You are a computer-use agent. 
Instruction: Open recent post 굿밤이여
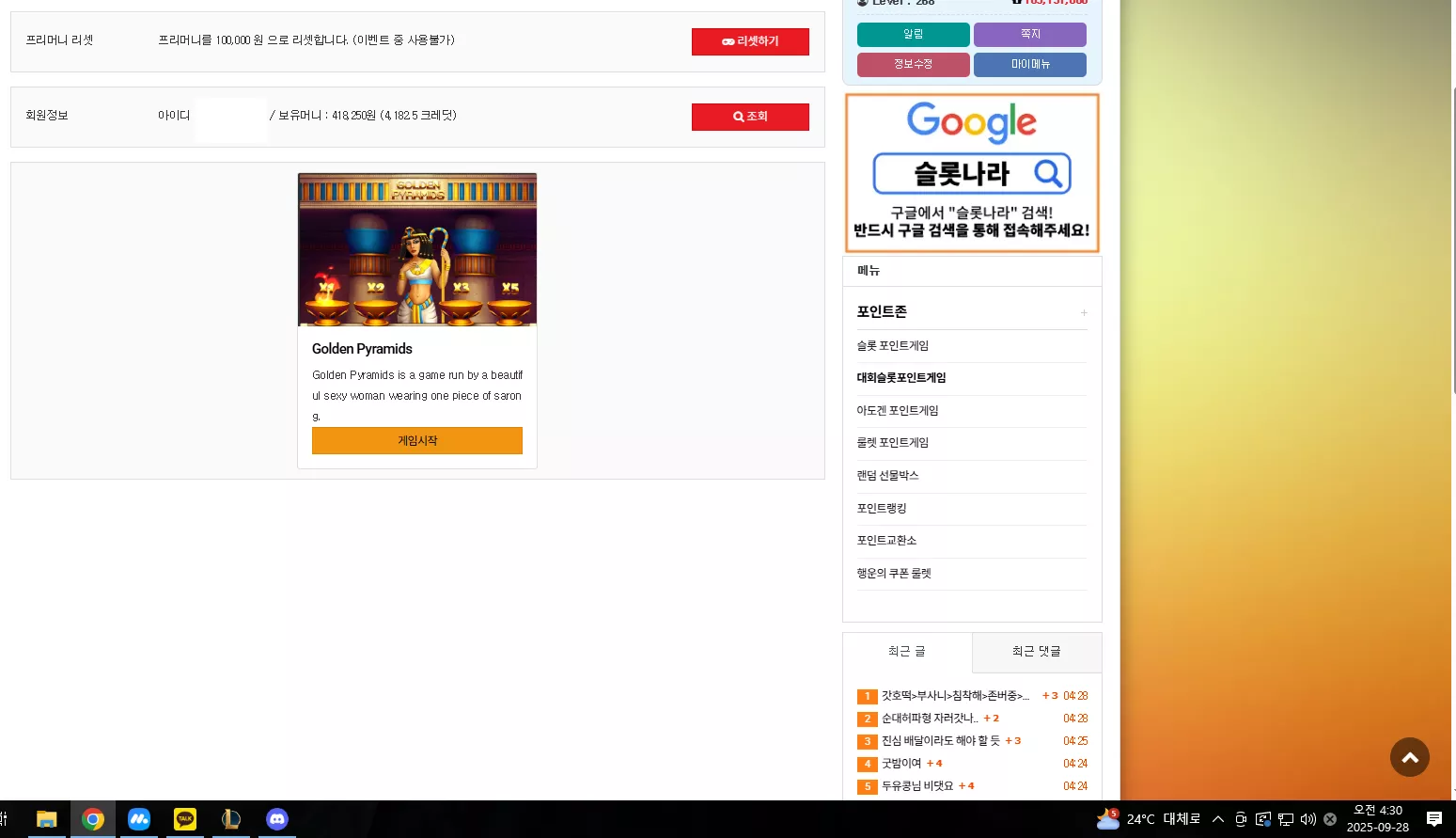pos(901,764)
